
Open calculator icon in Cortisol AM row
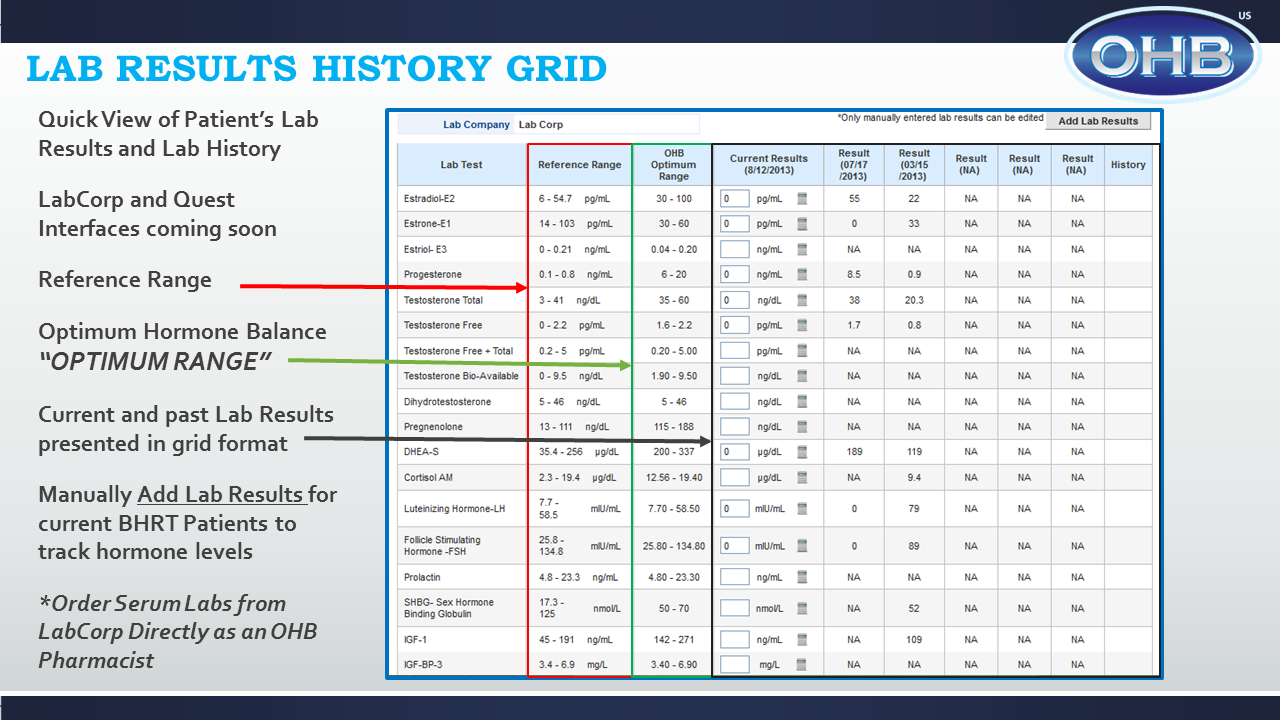coord(802,478)
